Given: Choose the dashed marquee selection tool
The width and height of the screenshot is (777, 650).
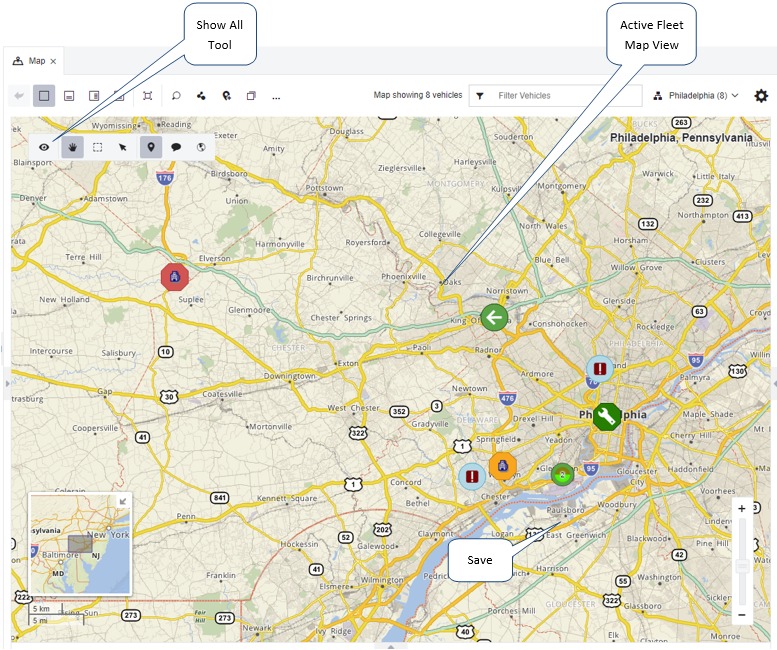Looking at the screenshot, I should point(98,147).
